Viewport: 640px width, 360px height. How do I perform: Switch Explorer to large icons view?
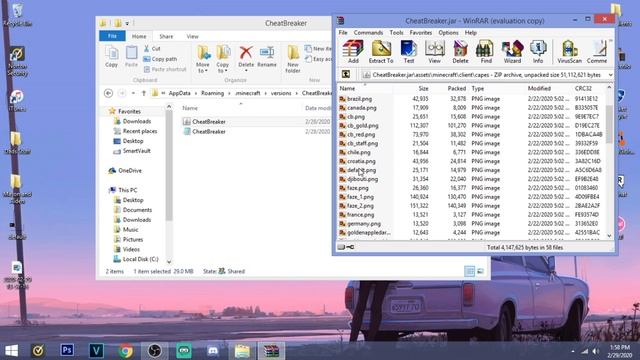point(480,271)
